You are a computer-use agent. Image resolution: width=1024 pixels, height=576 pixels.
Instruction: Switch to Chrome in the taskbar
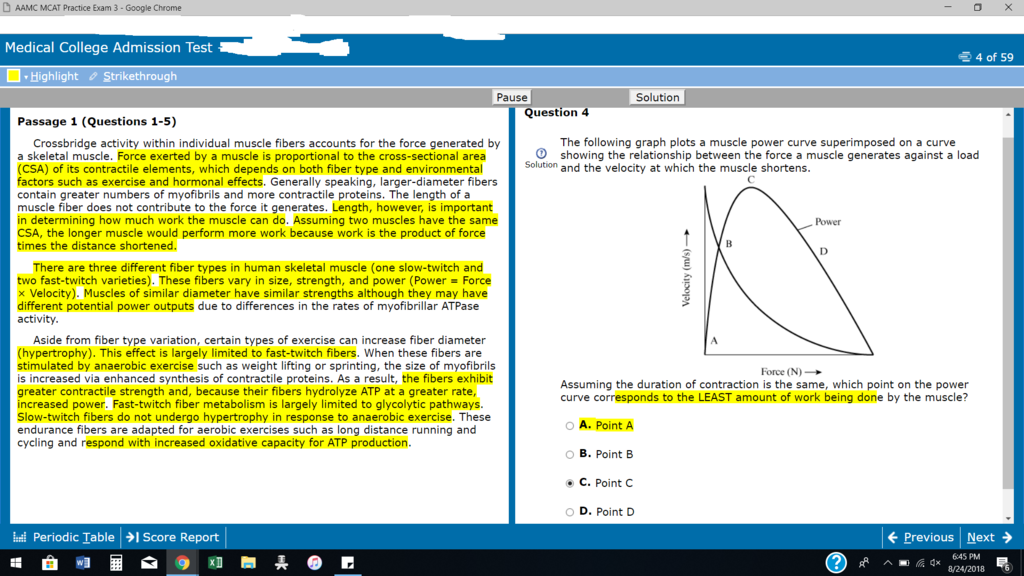(x=182, y=563)
